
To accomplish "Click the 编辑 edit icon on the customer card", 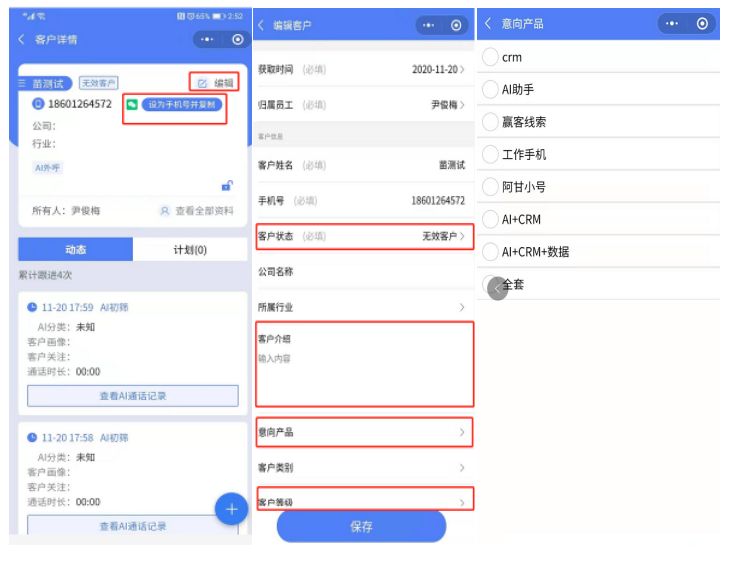I will (x=202, y=83).
